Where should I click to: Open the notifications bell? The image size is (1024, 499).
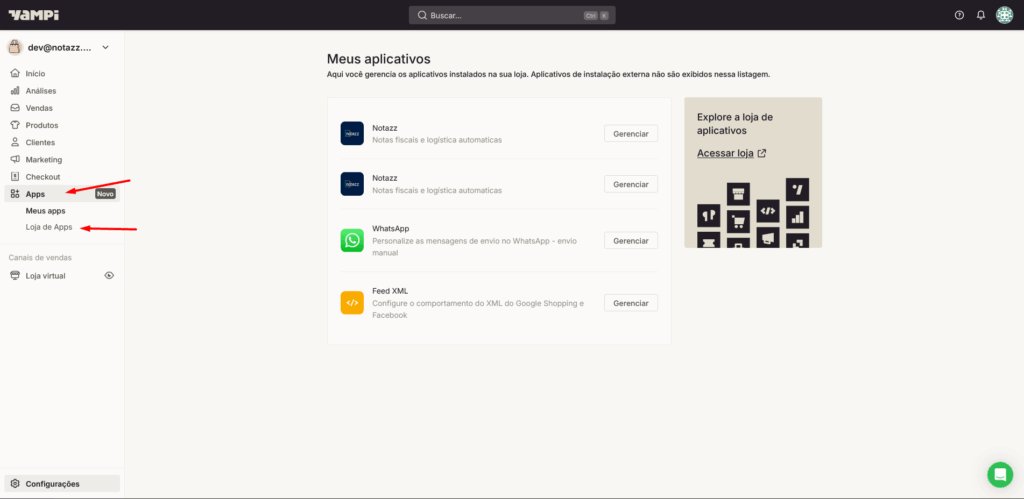coord(980,15)
